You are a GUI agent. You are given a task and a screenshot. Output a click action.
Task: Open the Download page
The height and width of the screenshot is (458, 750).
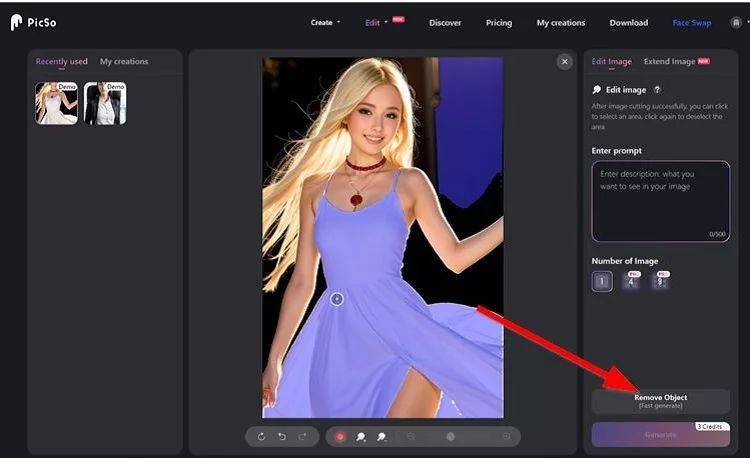tap(629, 22)
